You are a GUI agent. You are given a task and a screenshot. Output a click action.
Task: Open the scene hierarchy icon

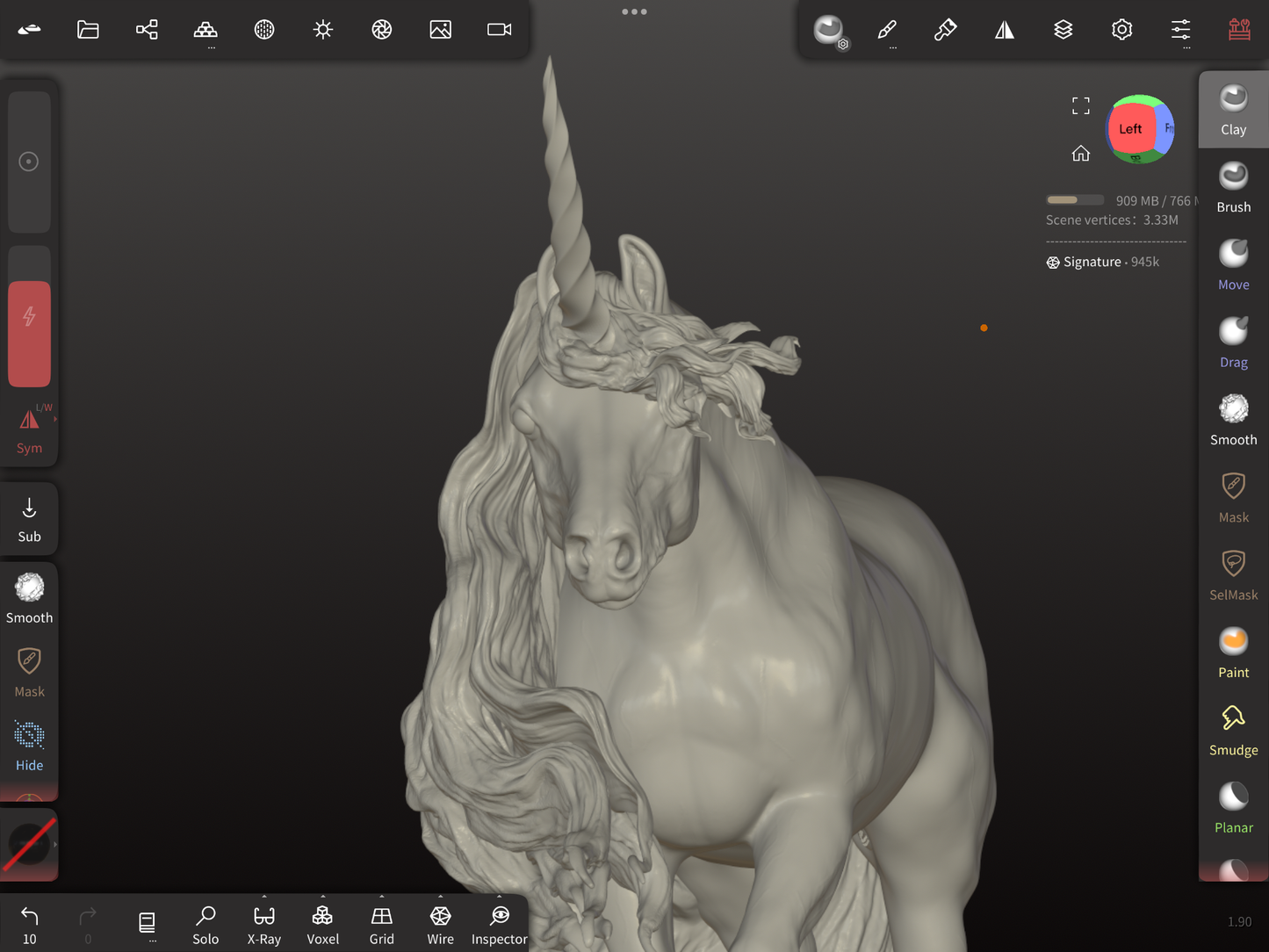pos(147,30)
